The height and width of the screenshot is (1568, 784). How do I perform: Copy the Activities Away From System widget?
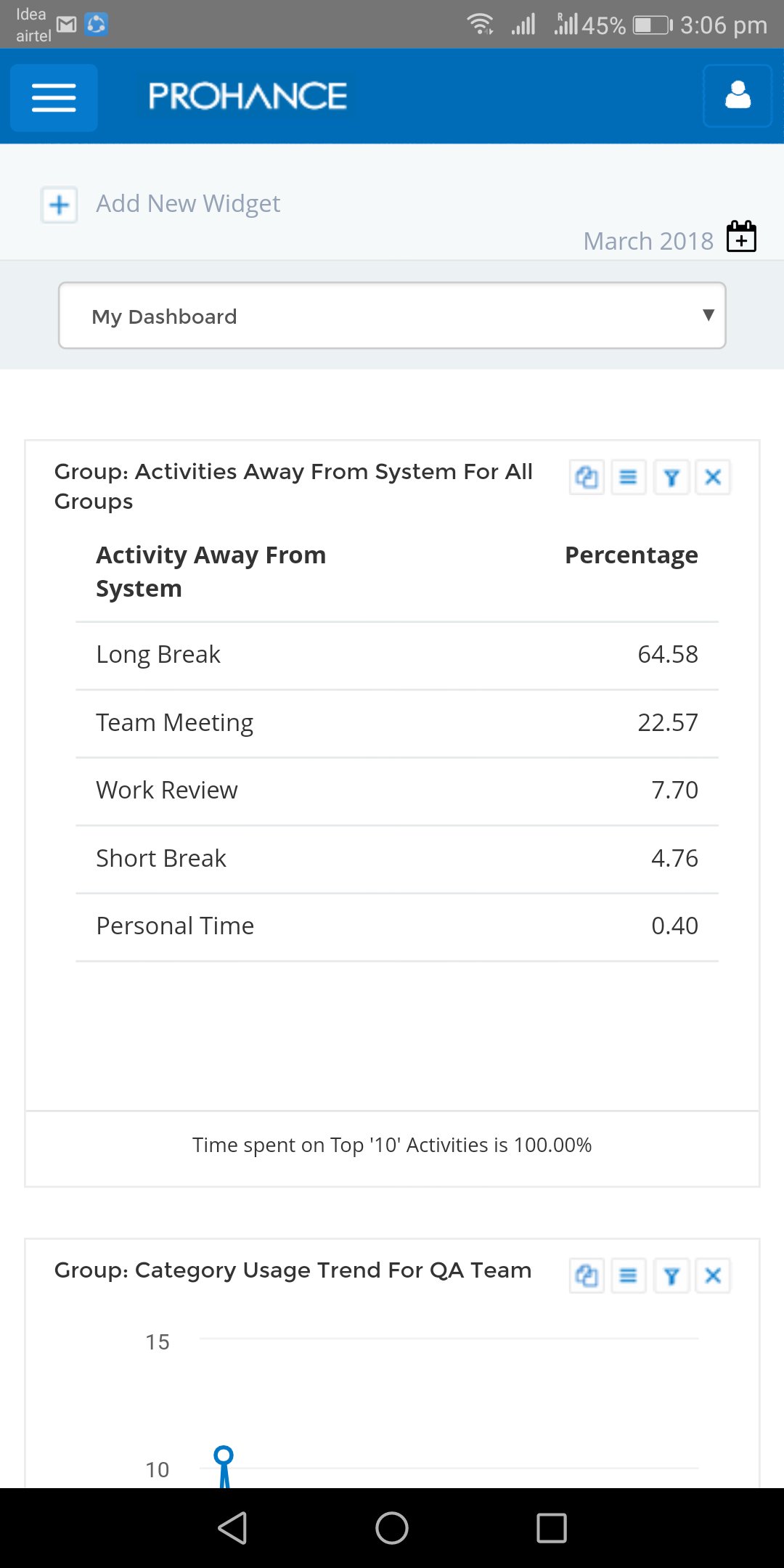click(x=587, y=478)
